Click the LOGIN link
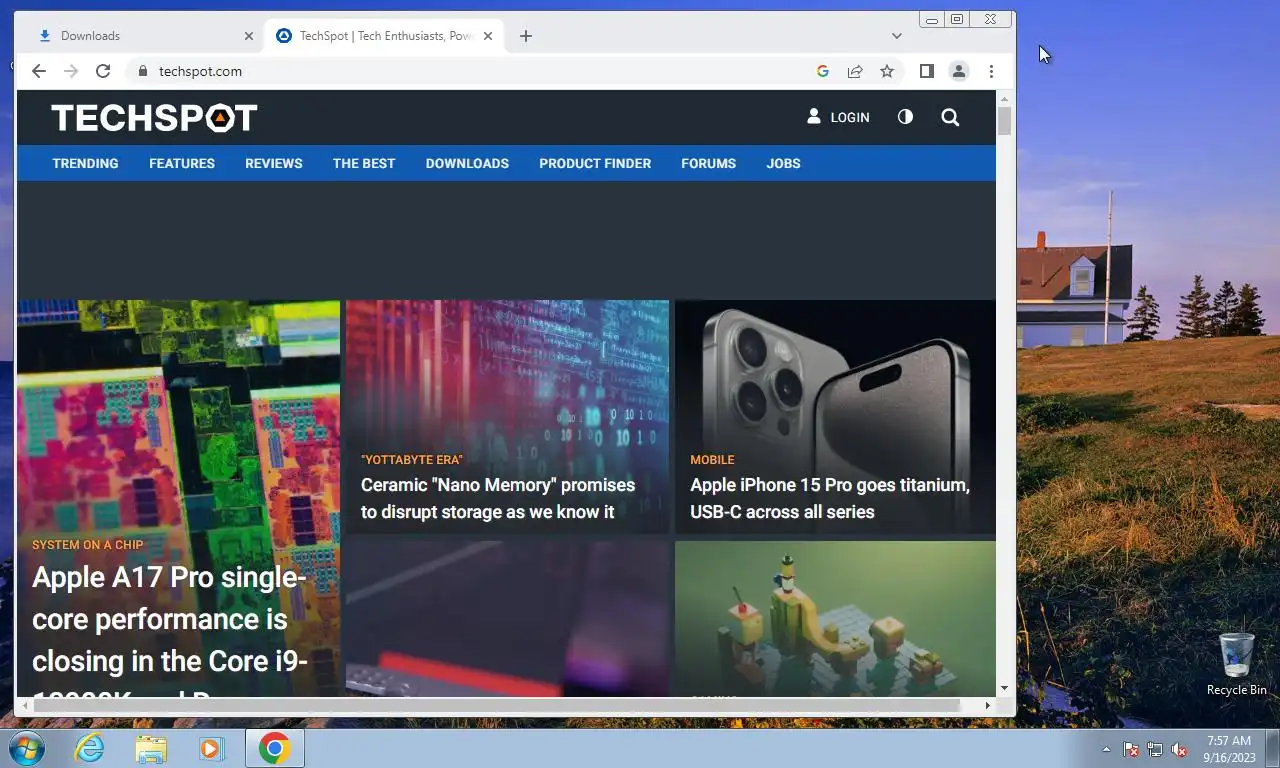Screen dimensions: 1280x768 839,117
